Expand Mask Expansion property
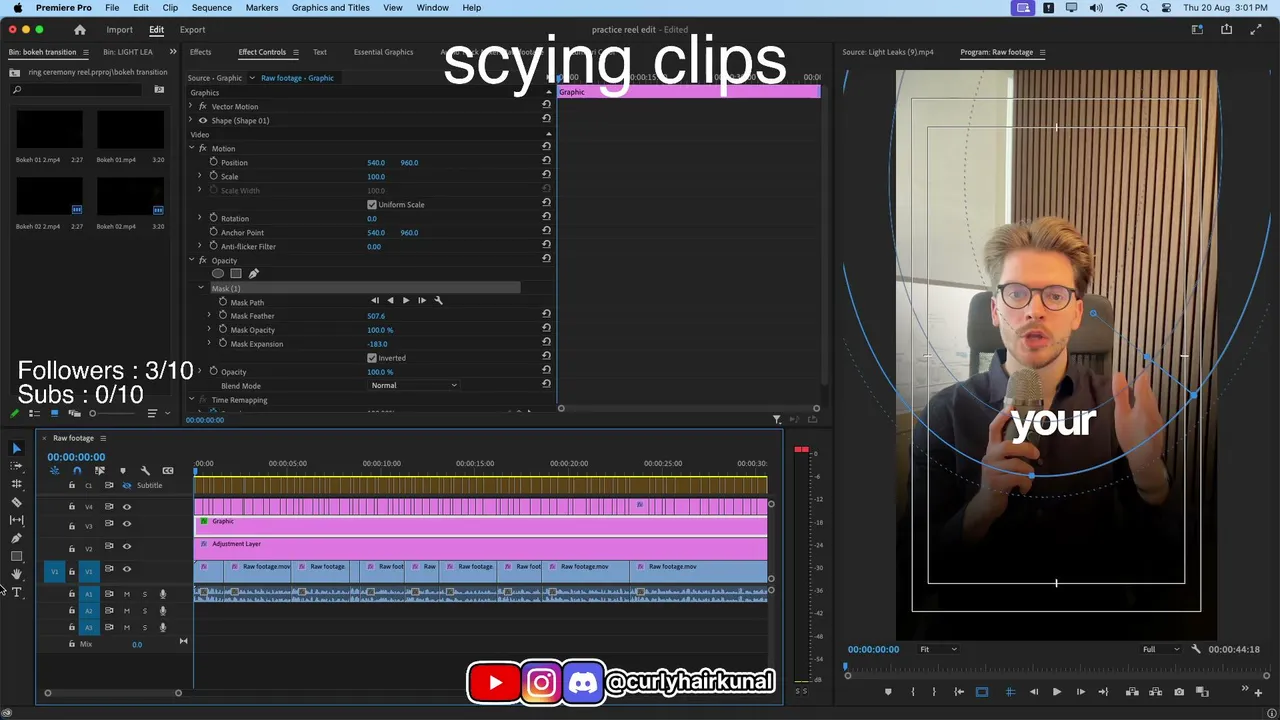 (209, 344)
